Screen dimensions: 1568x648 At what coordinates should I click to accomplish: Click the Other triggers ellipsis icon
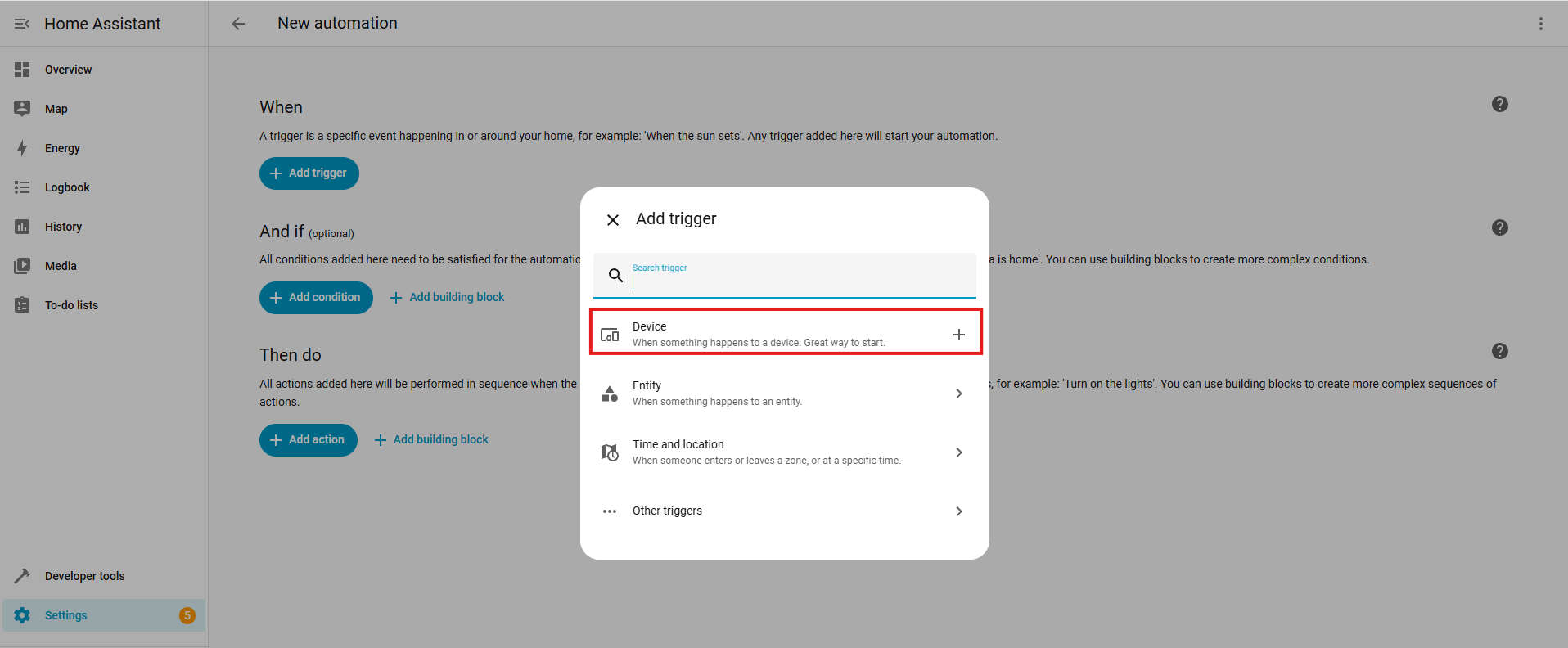click(610, 511)
